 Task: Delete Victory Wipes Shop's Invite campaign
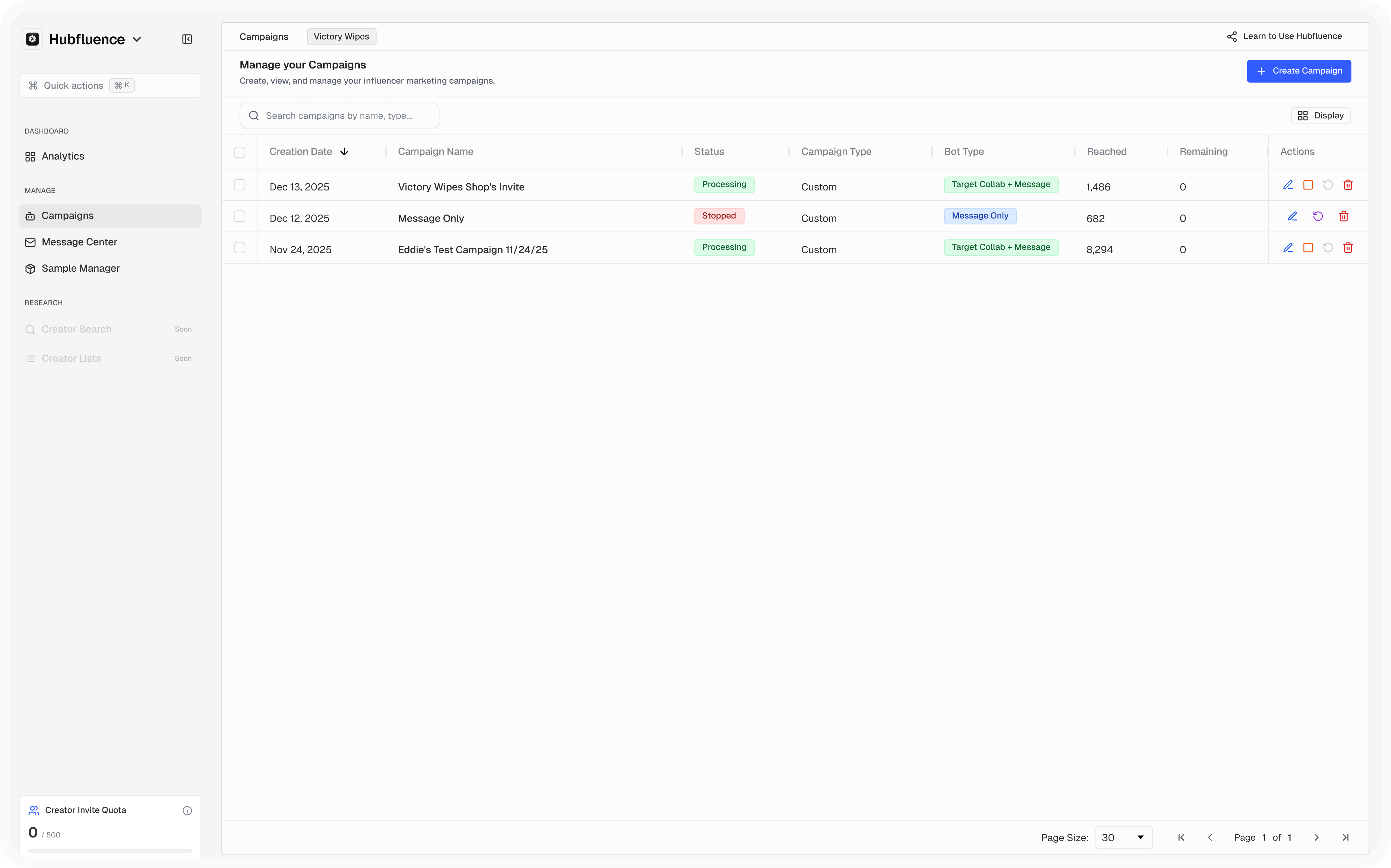pyautogui.click(x=1347, y=185)
